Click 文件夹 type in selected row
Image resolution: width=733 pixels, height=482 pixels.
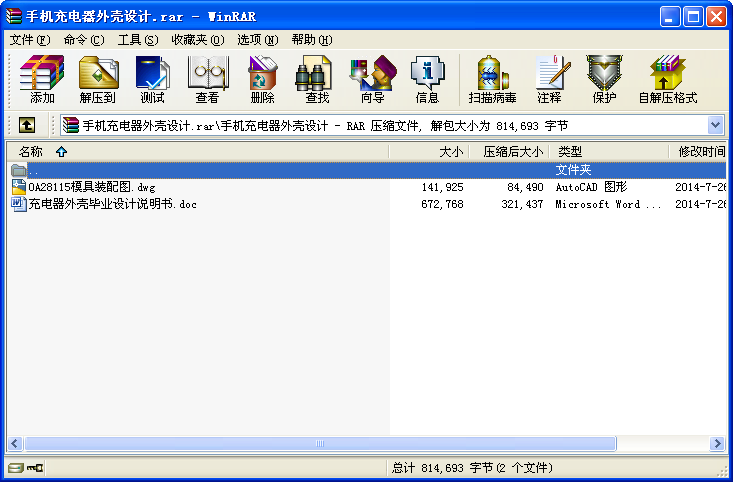click(573, 170)
